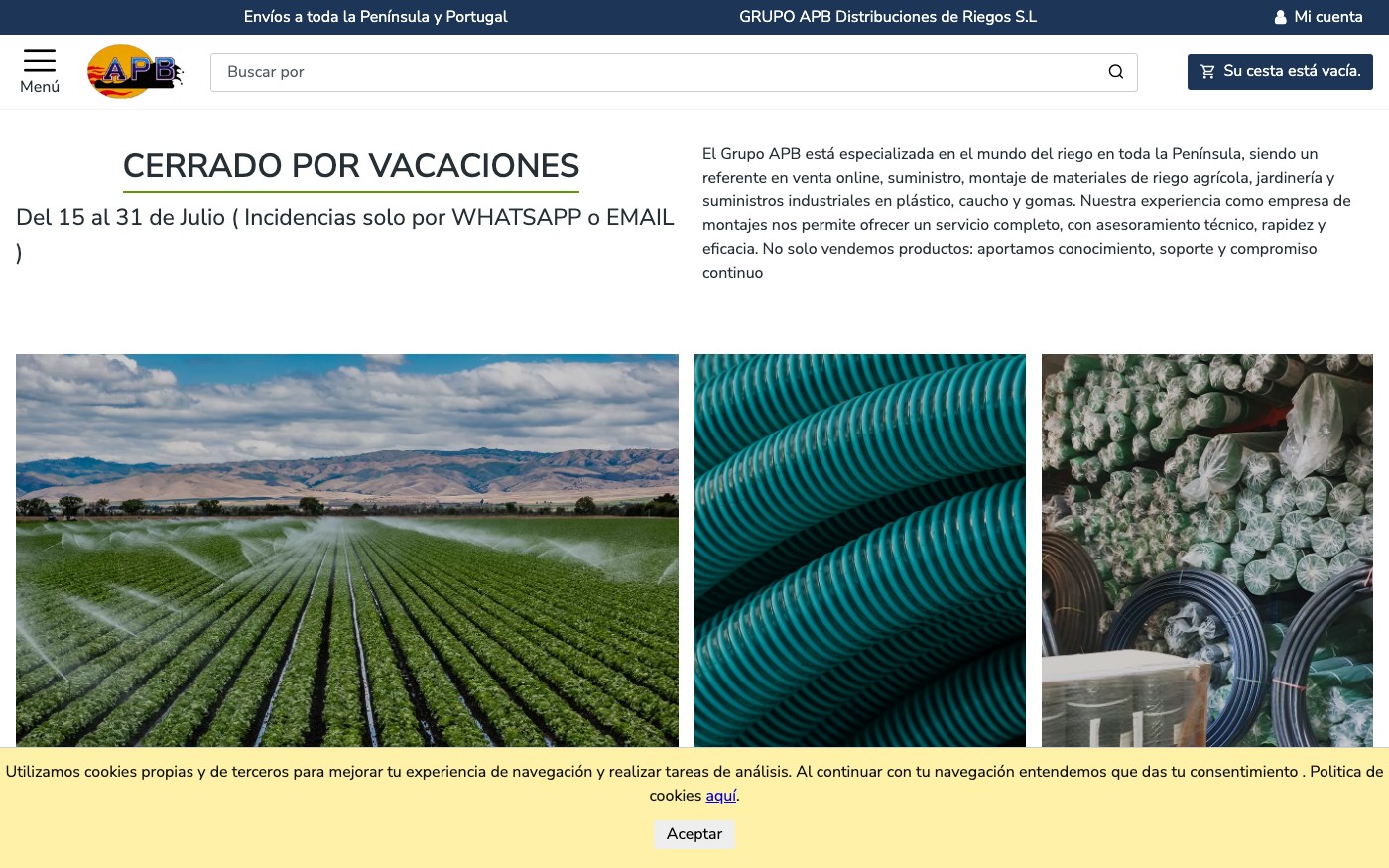Viewport: 1389px width, 868px height.
Task: Click the shopping cart icon
Action: (x=1207, y=71)
